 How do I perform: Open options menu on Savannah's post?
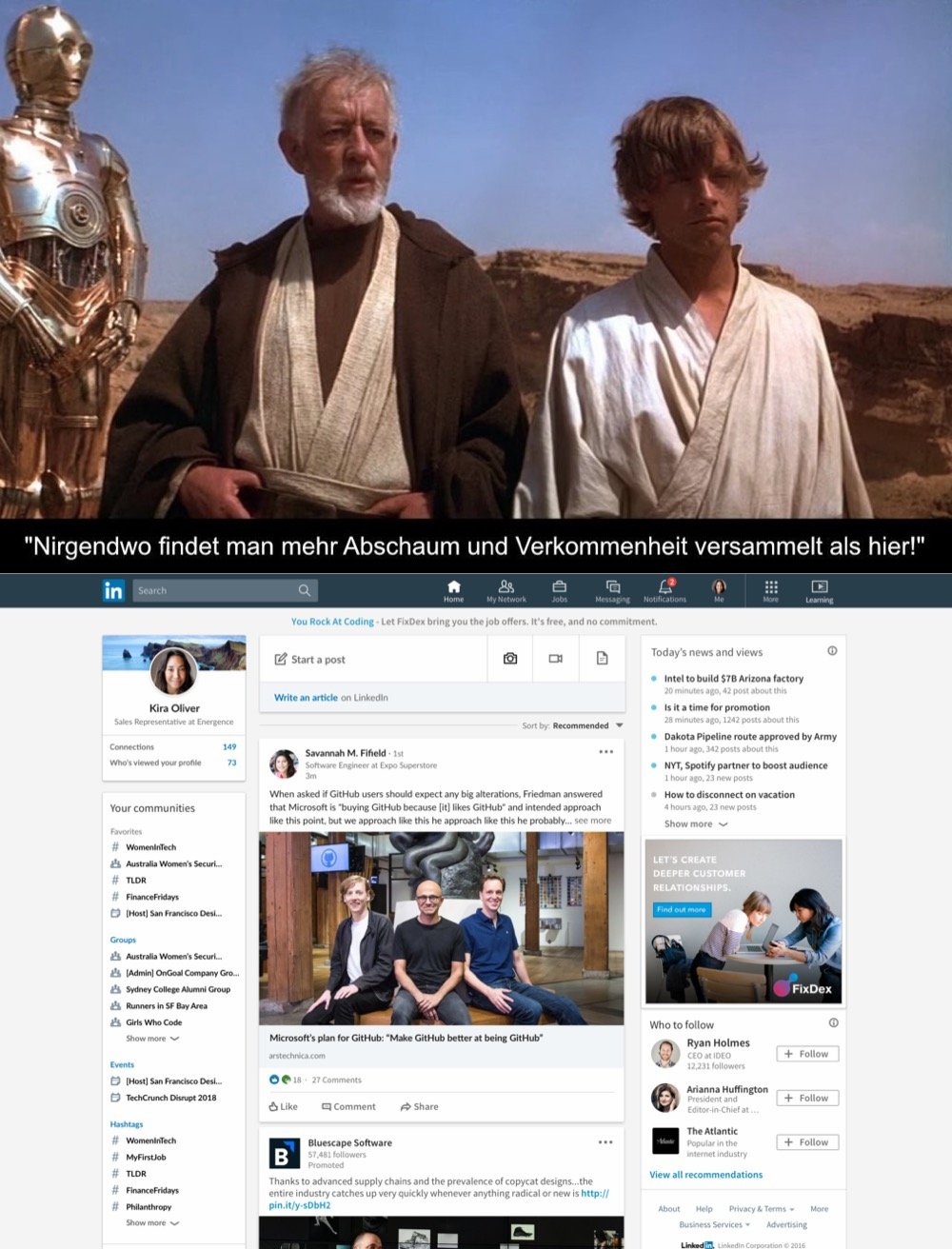605,752
